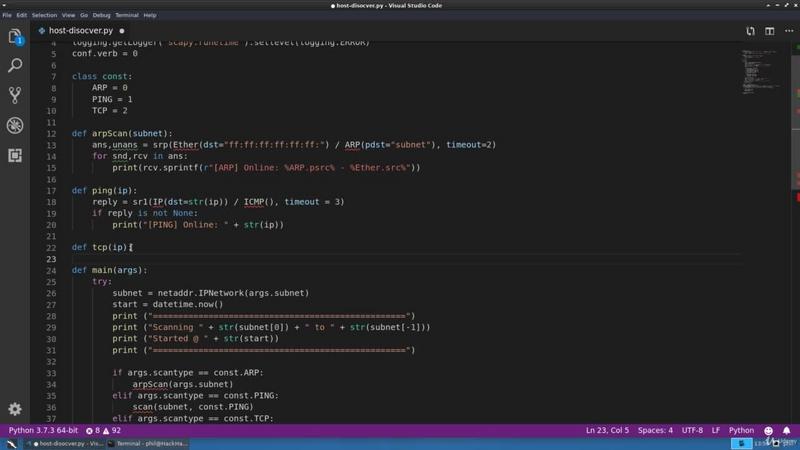Open the Selection menu
The image size is (800, 450).
coord(44,15)
